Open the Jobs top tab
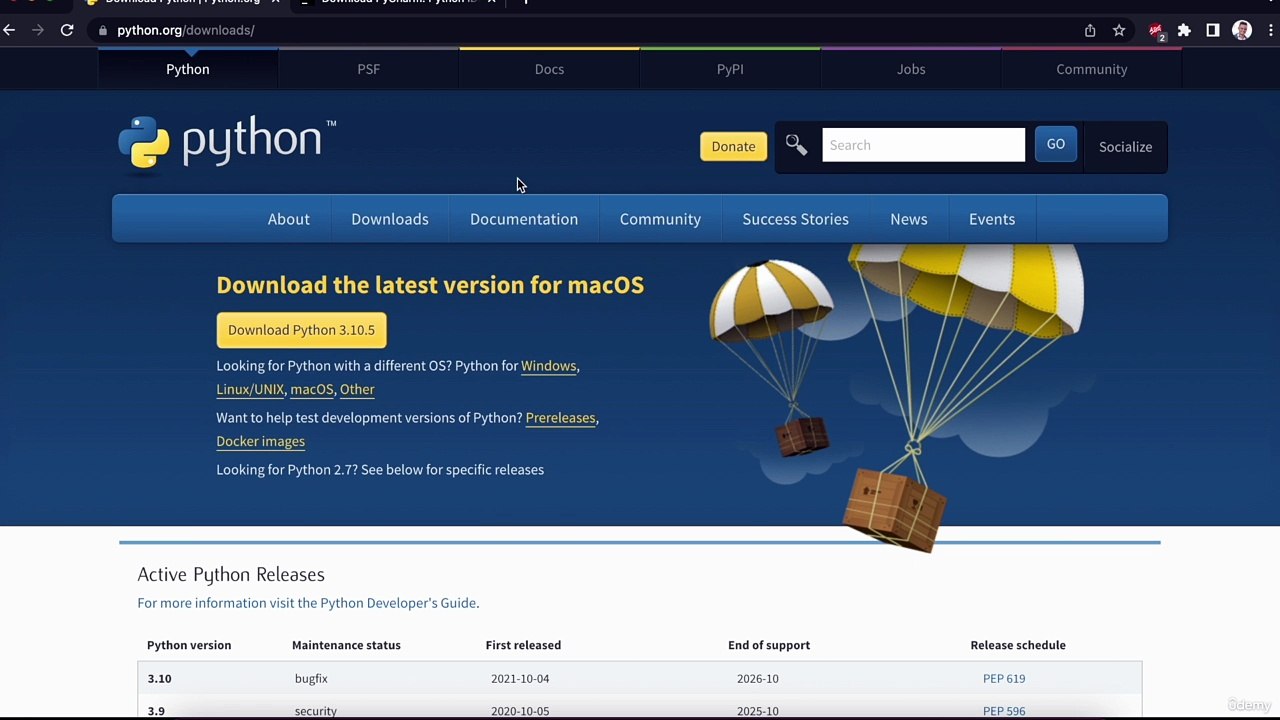Screen dimensions: 1280x720 (x=911, y=69)
